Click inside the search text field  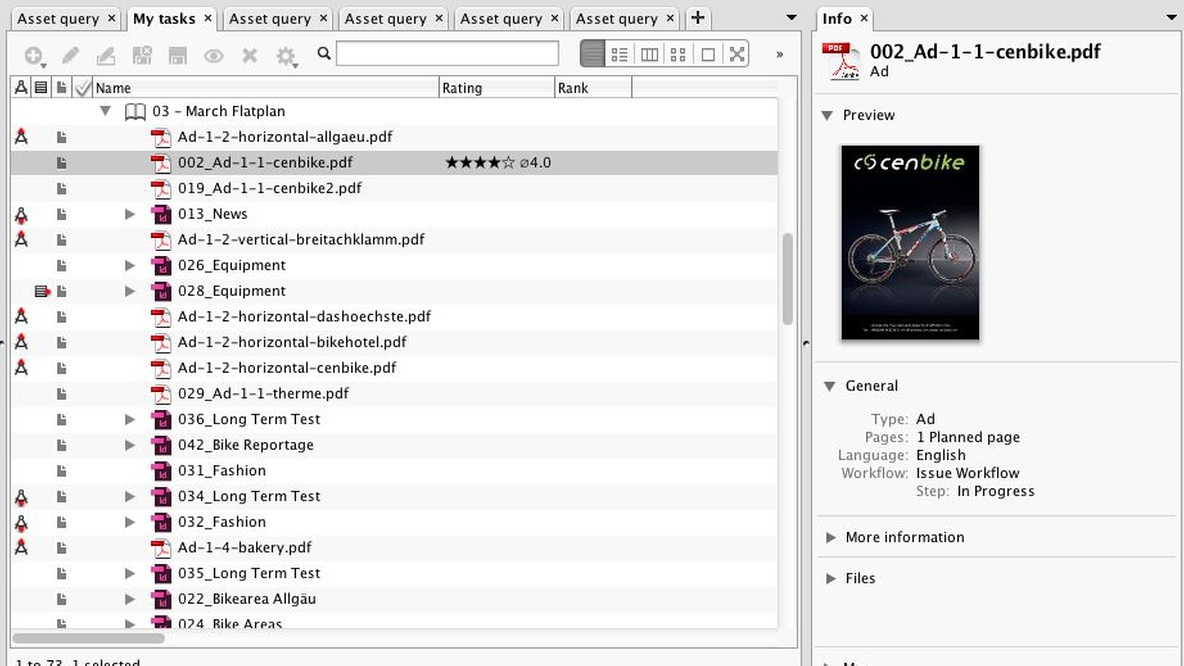click(448, 54)
